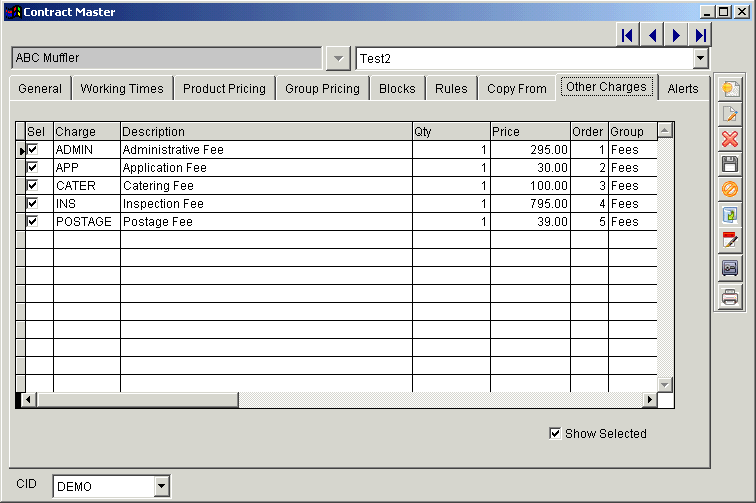The image size is (756, 503).
Task: Toggle the Sel checkbox for CATER row
Action: (33, 186)
